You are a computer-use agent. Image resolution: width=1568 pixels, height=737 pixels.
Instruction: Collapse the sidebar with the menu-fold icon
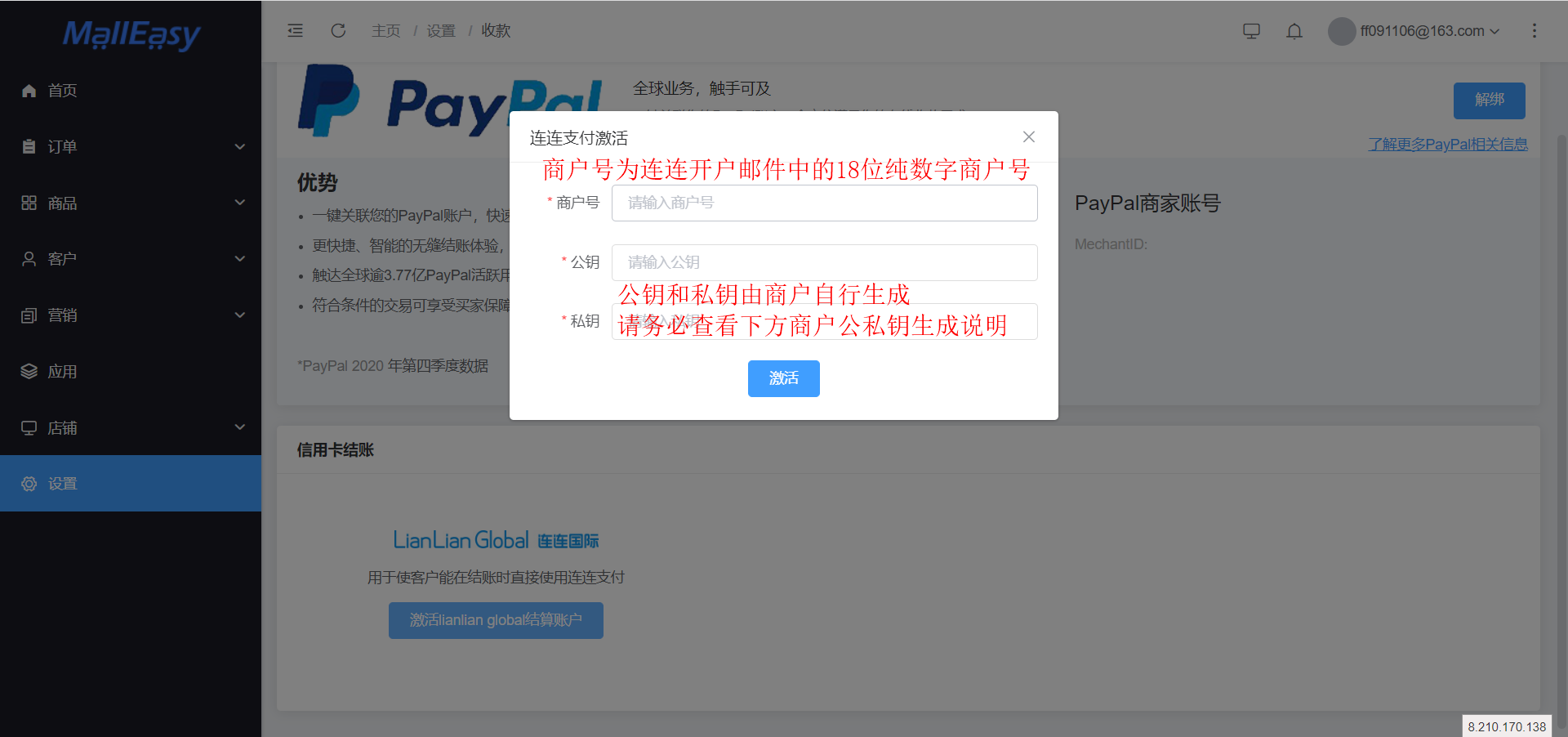point(296,31)
